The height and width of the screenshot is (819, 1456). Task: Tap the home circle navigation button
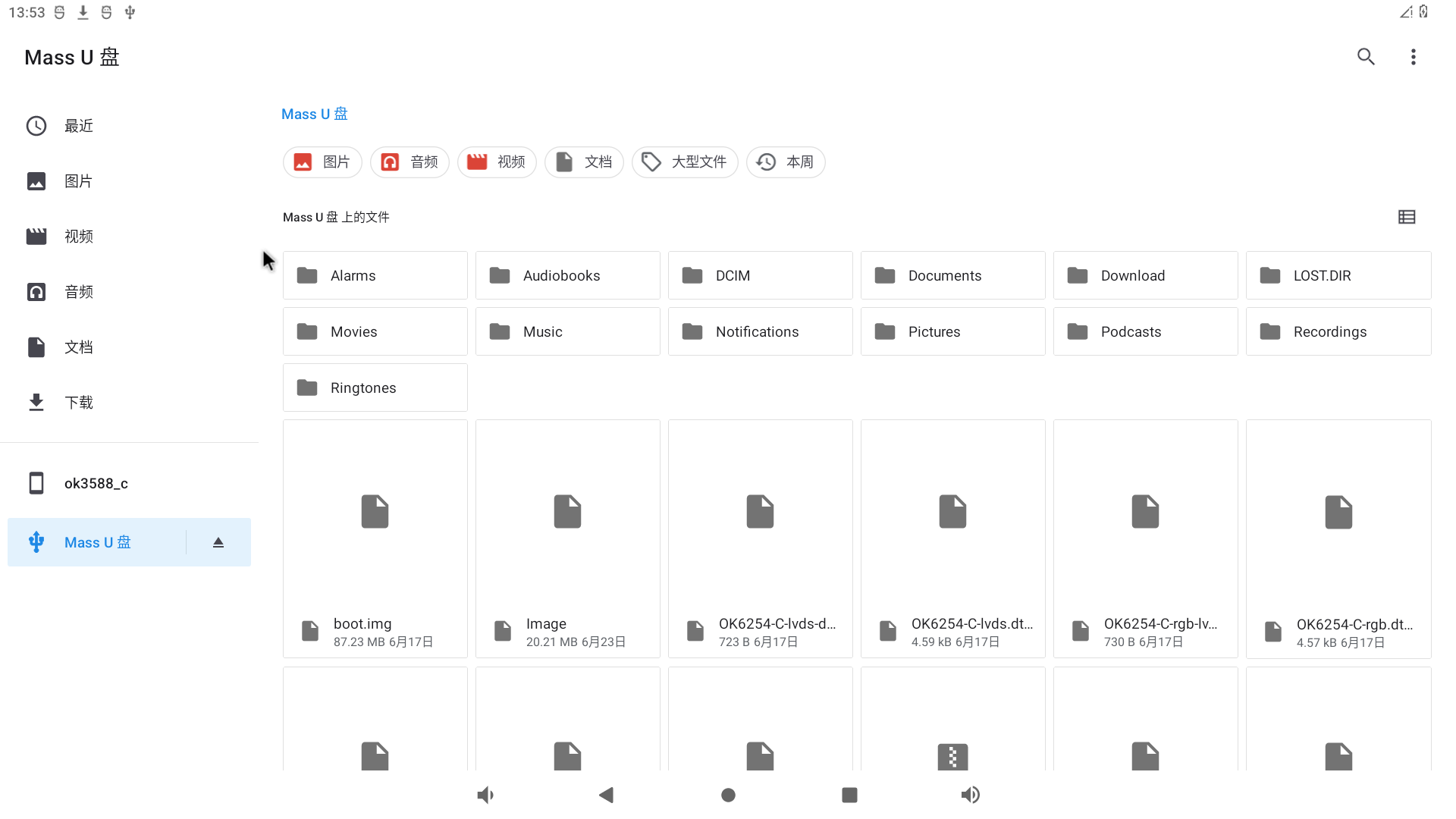[x=728, y=795]
